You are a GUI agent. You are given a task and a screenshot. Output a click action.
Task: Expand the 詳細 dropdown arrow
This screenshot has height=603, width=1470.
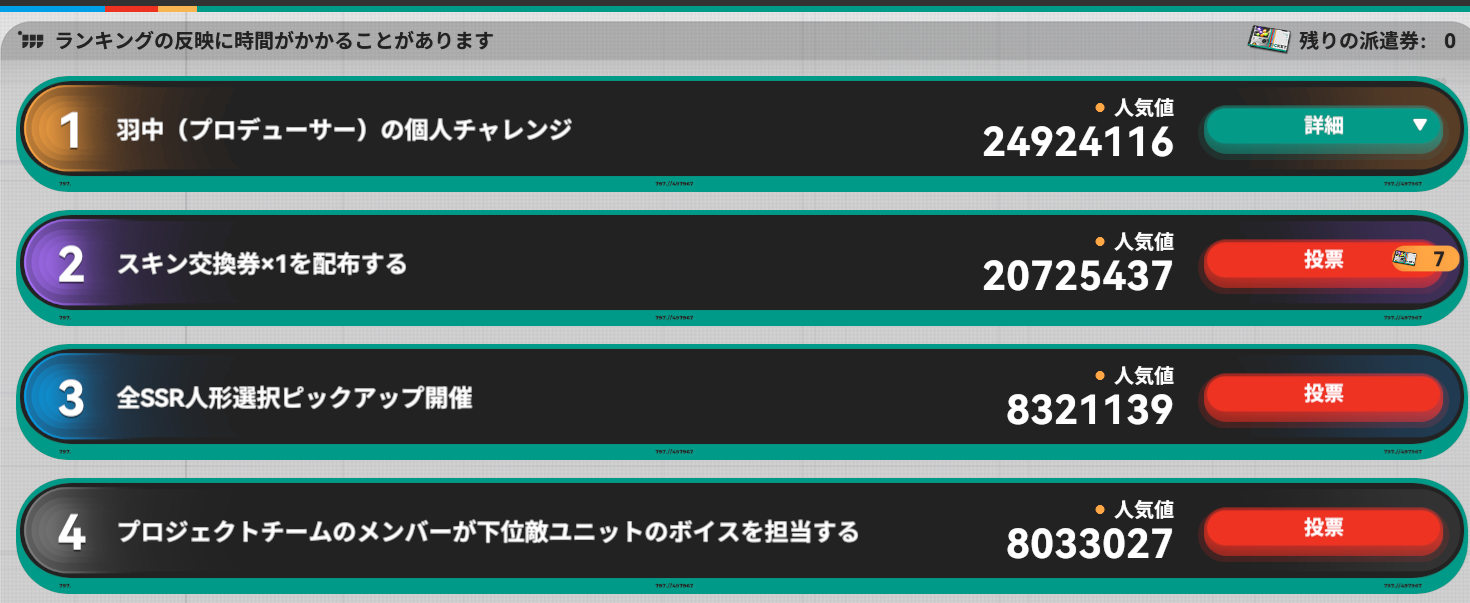click(x=1419, y=126)
